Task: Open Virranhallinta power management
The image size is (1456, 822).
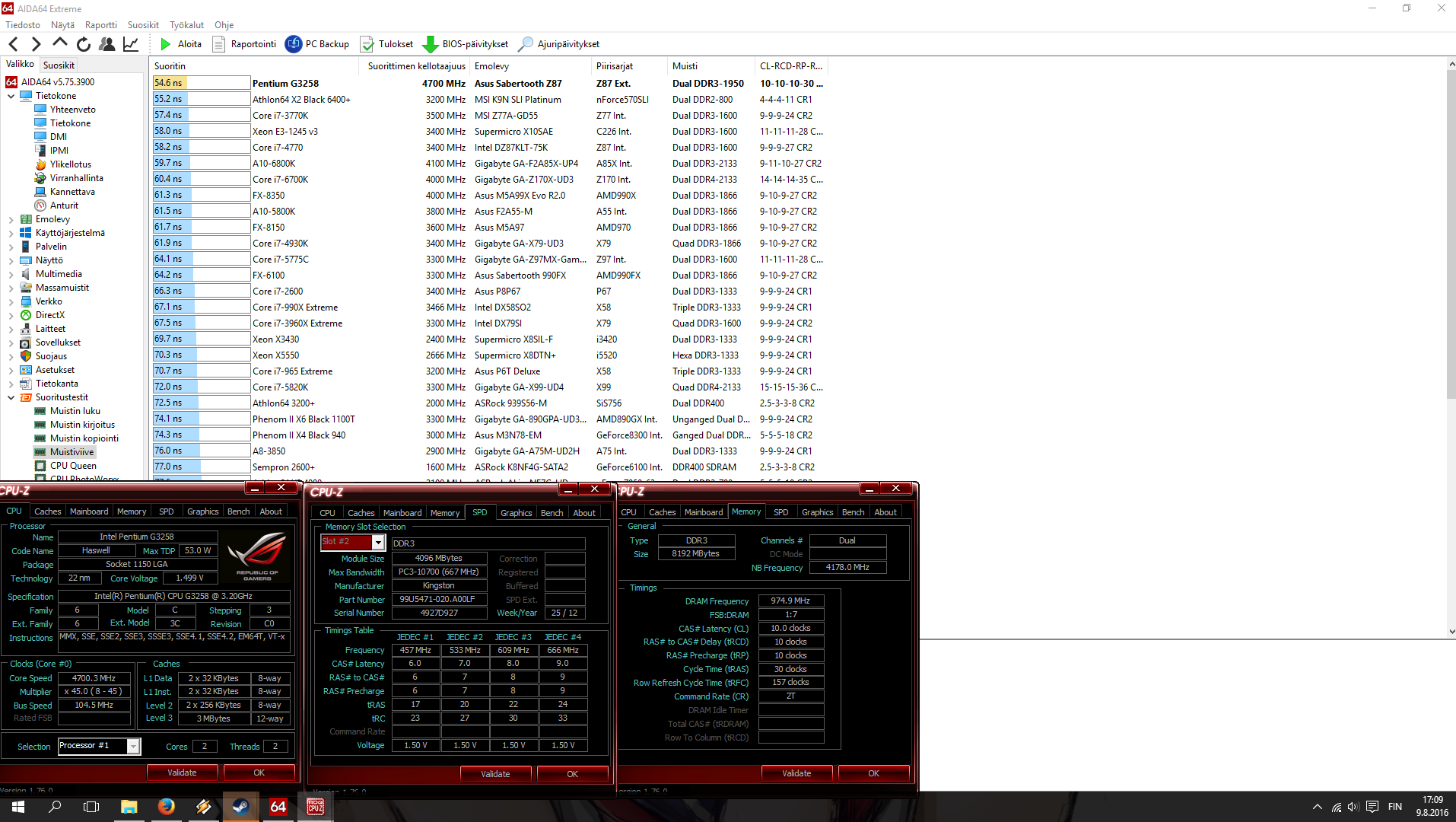Action: click(77, 178)
